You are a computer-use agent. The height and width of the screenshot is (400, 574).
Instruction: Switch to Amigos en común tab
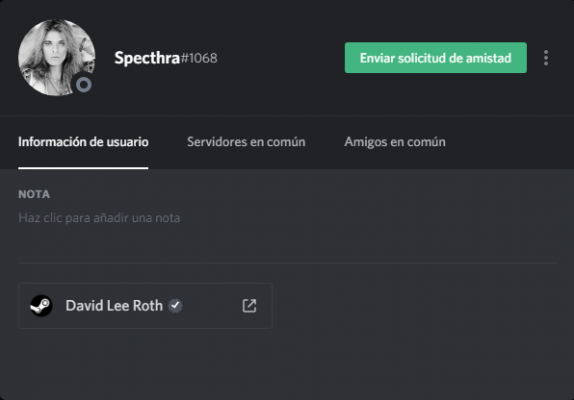click(395, 142)
